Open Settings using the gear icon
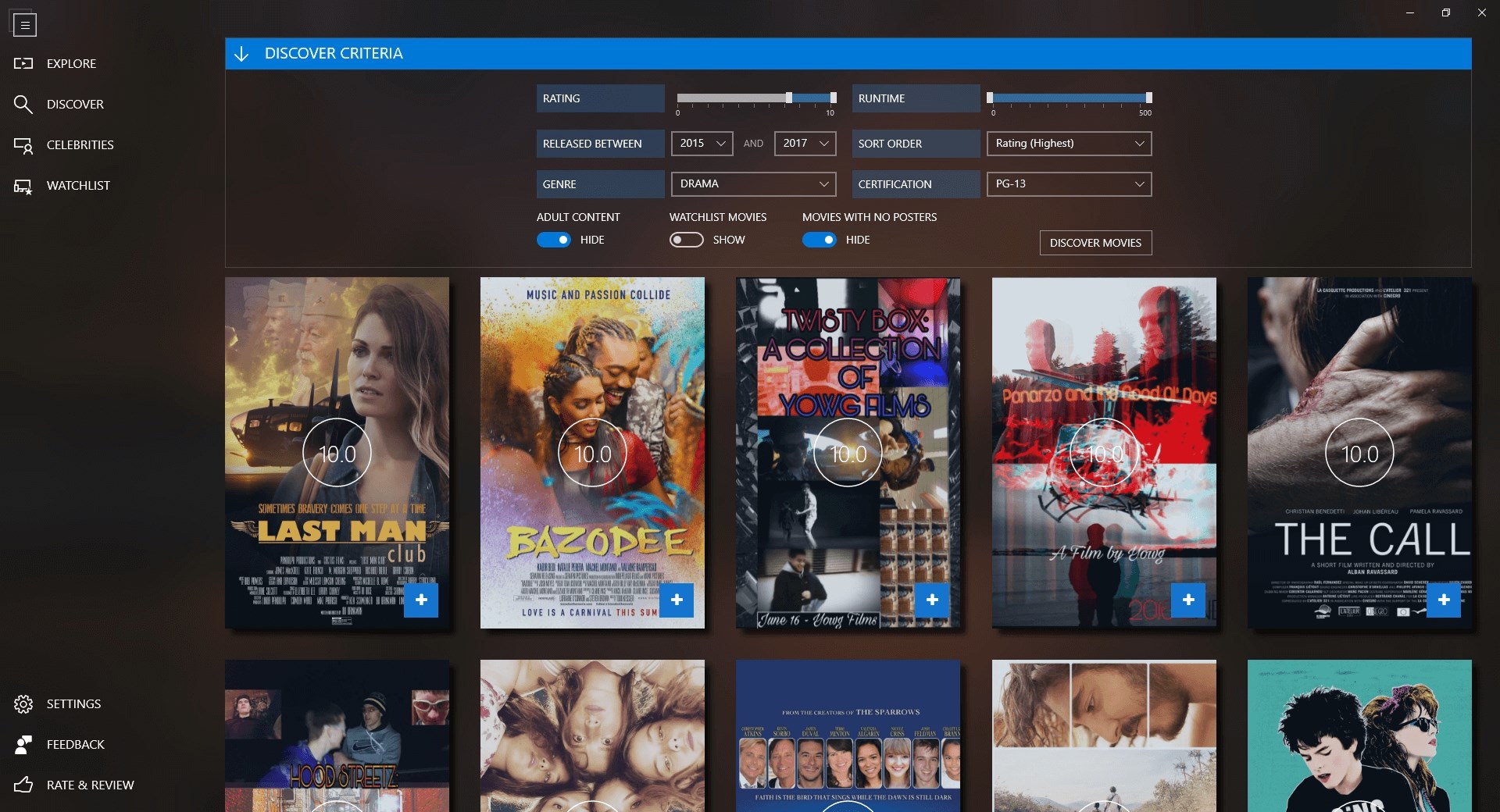 (x=23, y=703)
